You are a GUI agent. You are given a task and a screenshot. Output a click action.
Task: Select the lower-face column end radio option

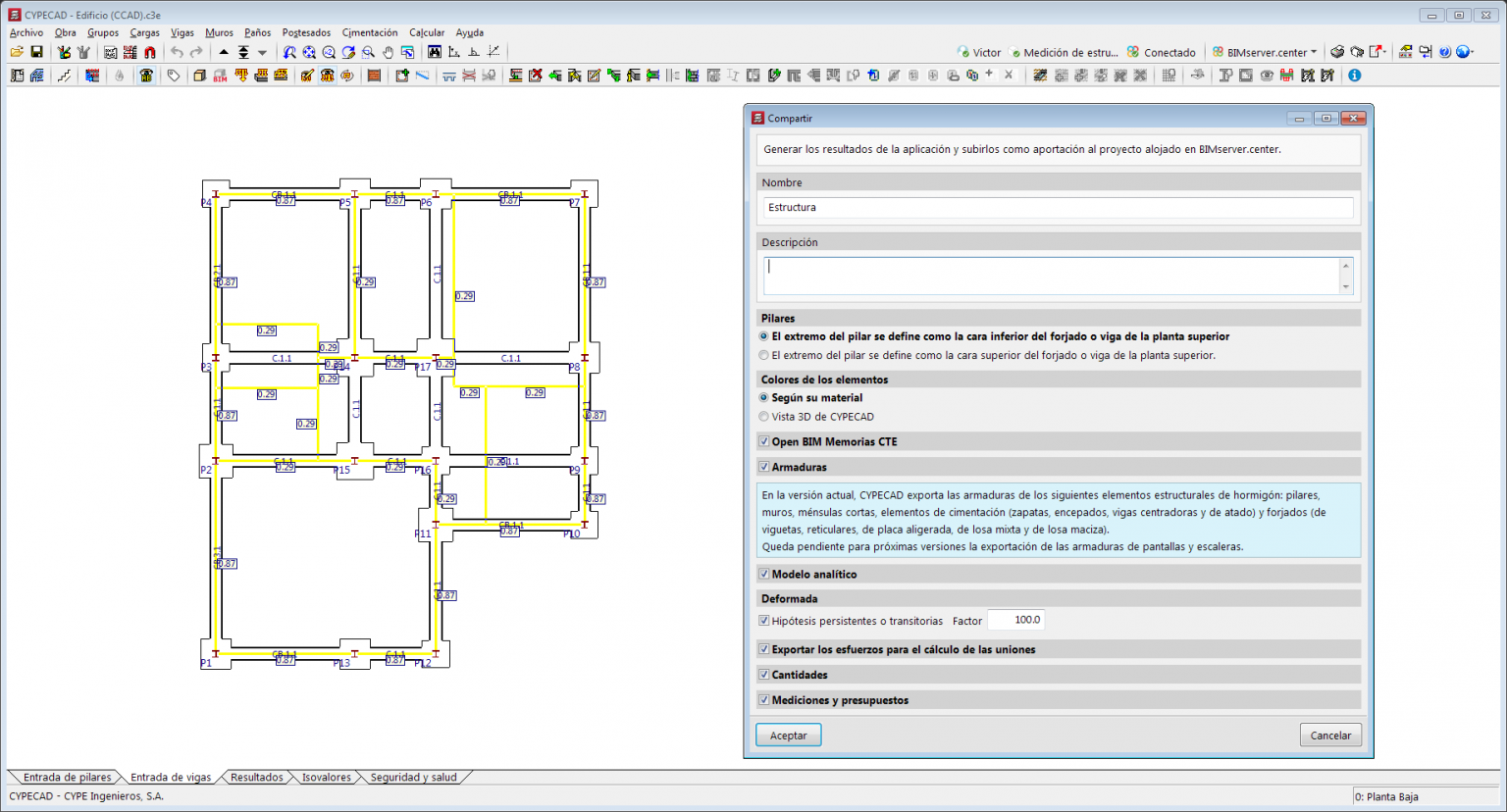tap(764, 336)
